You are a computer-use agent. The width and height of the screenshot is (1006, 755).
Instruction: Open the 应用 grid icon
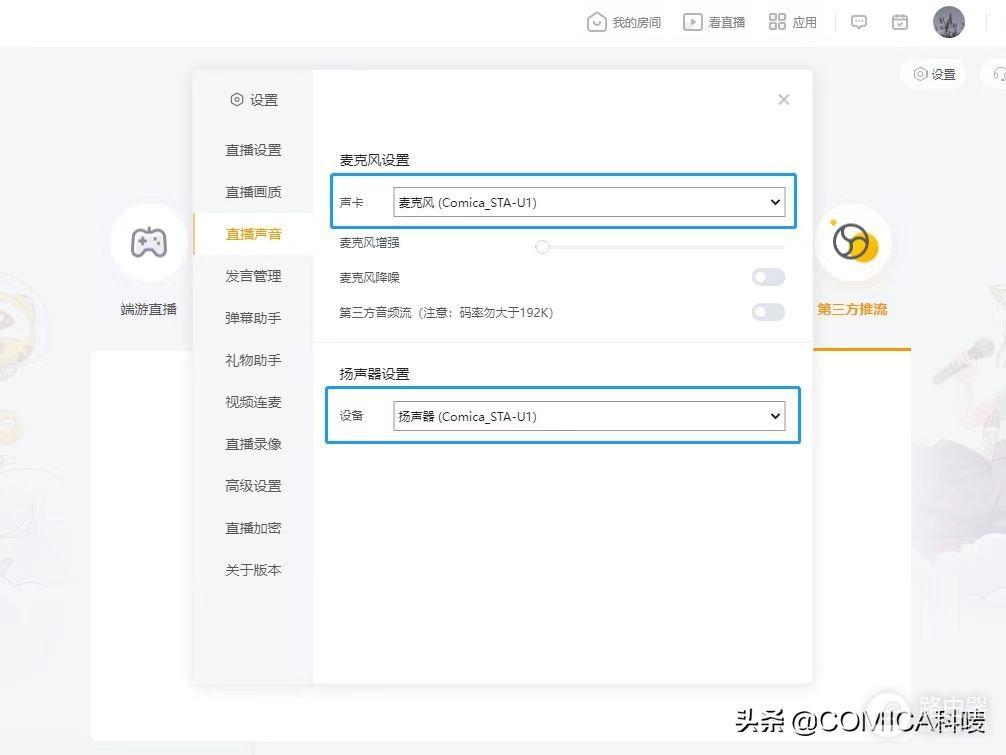click(x=777, y=22)
